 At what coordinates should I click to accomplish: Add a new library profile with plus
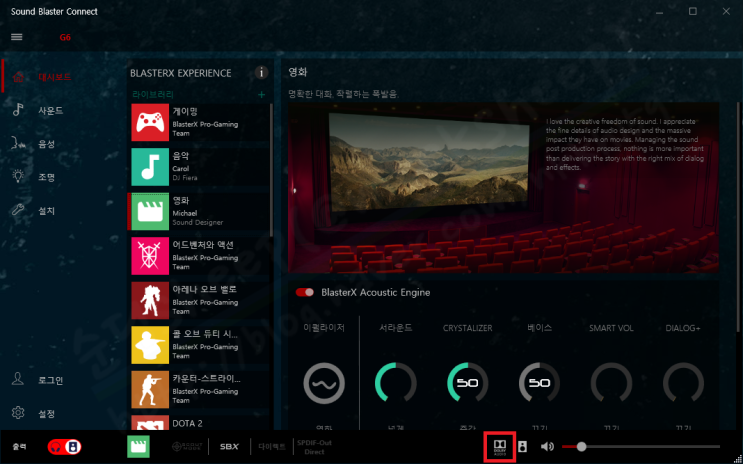(261, 95)
